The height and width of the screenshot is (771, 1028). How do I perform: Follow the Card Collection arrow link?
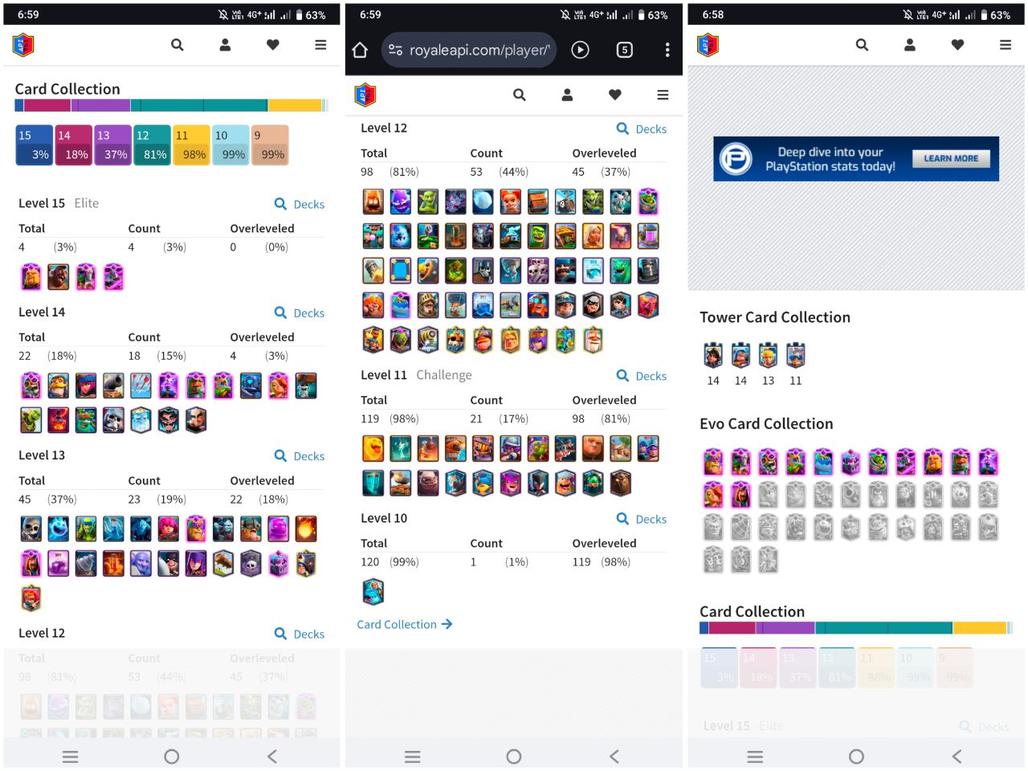coord(405,624)
